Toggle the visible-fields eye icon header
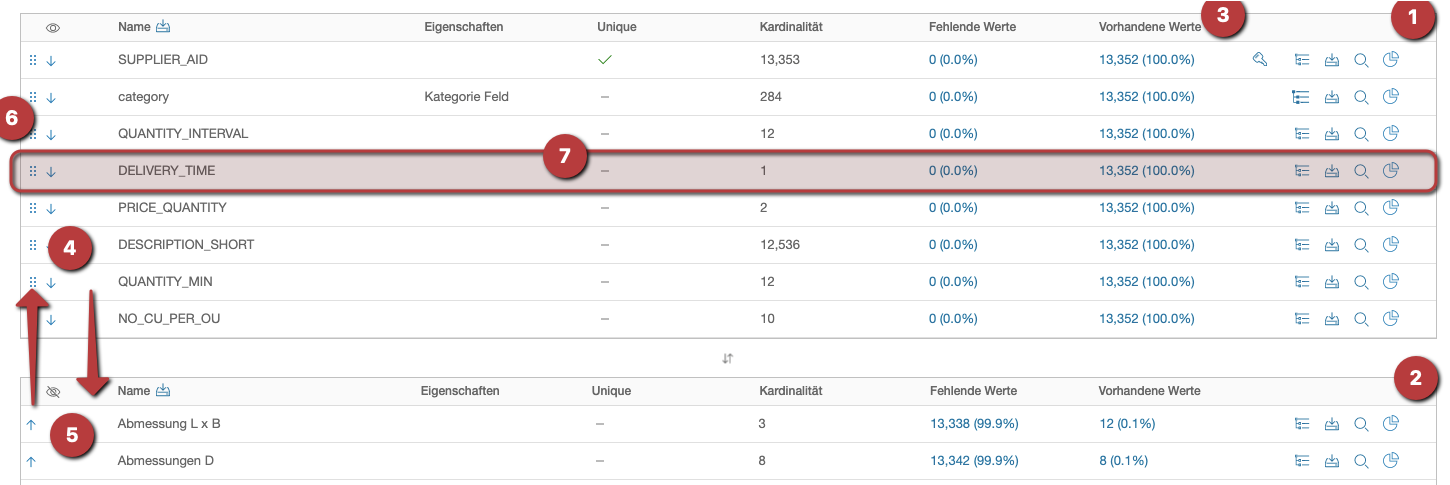1450x485 pixels. pyautogui.click(x=51, y=27)
